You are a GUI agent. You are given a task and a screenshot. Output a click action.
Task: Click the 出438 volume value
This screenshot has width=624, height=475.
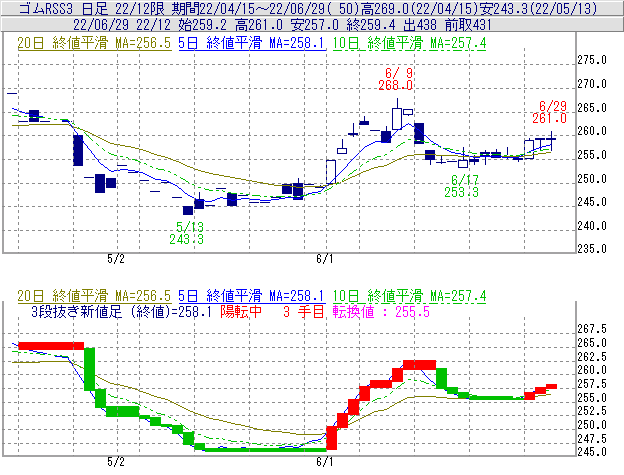tap(420, 25)
